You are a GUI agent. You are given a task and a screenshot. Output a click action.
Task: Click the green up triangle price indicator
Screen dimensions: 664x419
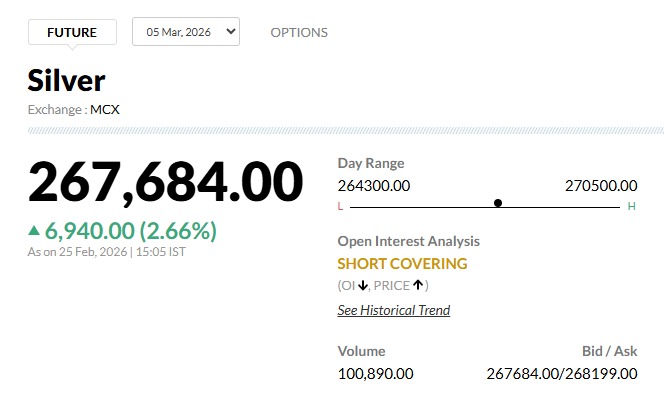pyautogui.click(x=35, y=231)
